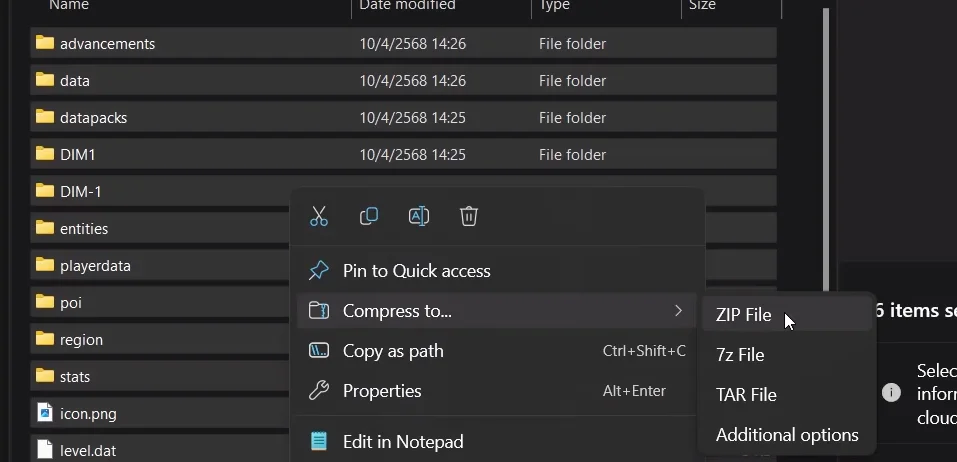This screenshot has width=957, height=462.
Task: Select Copy as path
Action: pyautogui.click(x=393, y=351)
